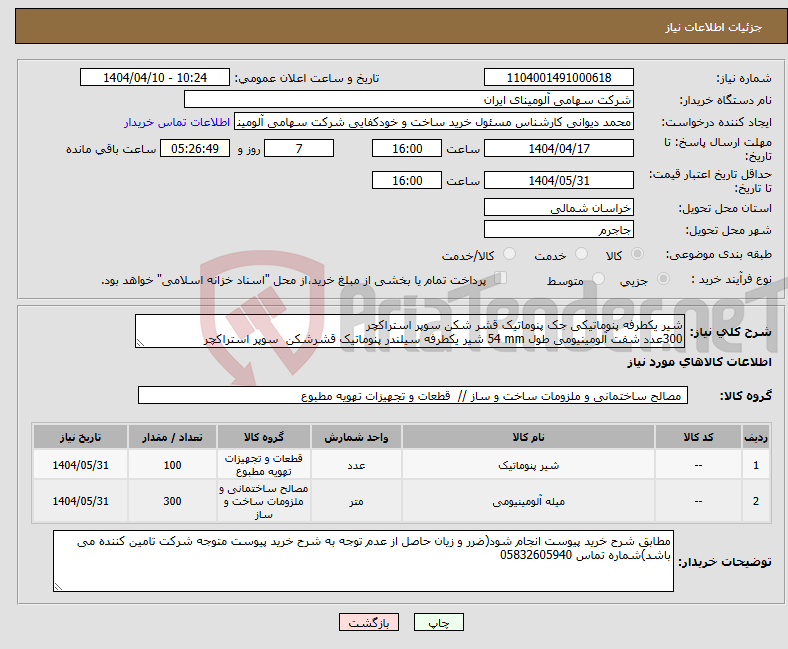
Task: Click the city field جاجرم
Action: click(x=559, y=229)
